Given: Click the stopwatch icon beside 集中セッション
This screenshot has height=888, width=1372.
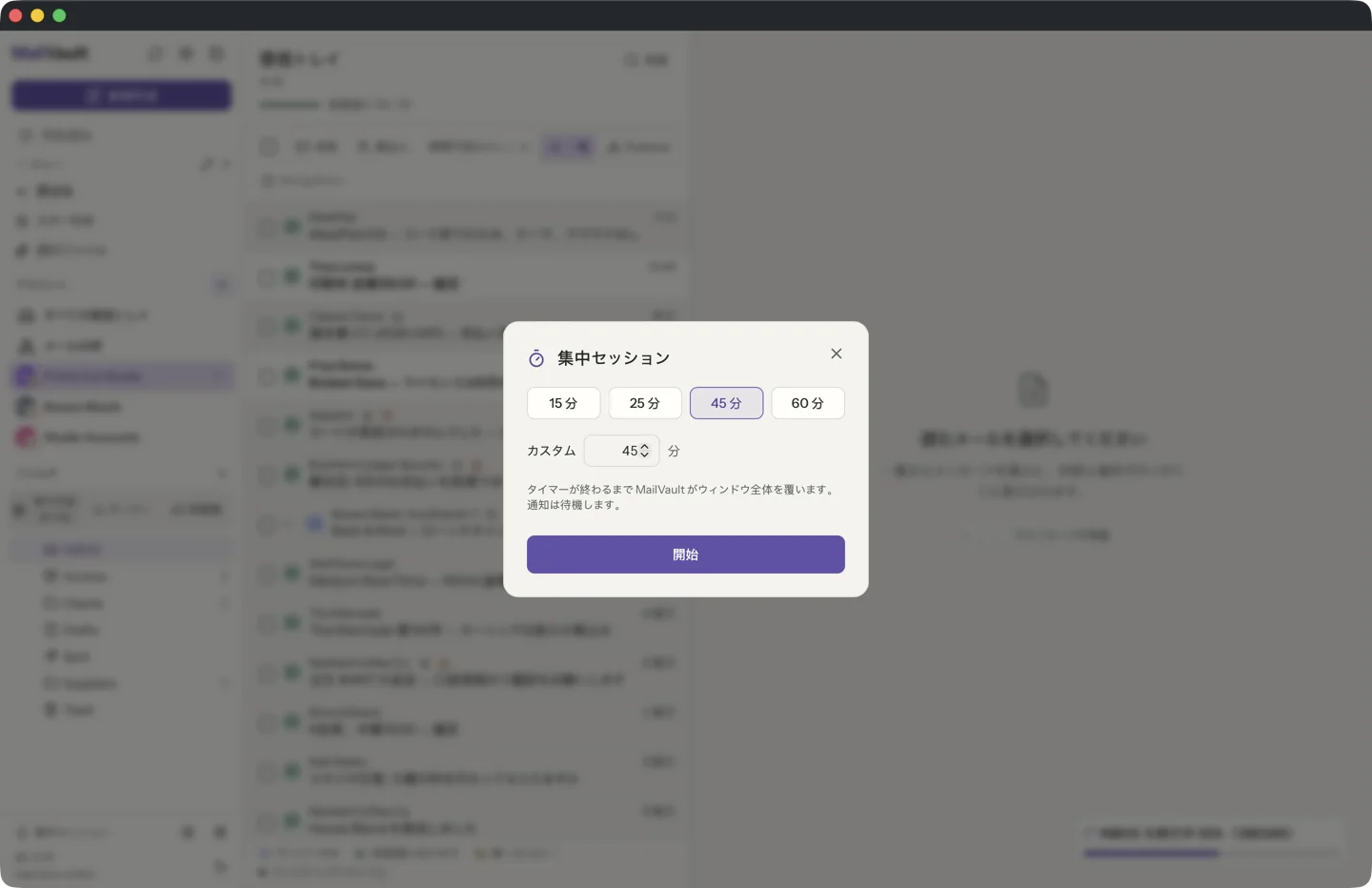Looking at the screenshot, I should pos(536,358).
